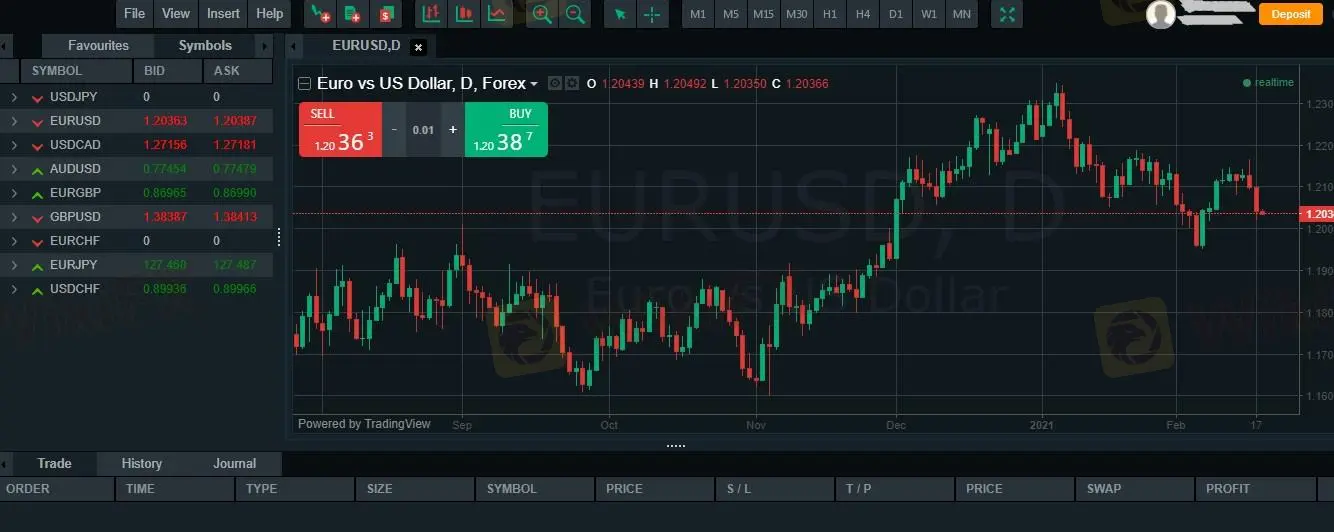Click the orange Deposit button

(x=1291, y=14)
